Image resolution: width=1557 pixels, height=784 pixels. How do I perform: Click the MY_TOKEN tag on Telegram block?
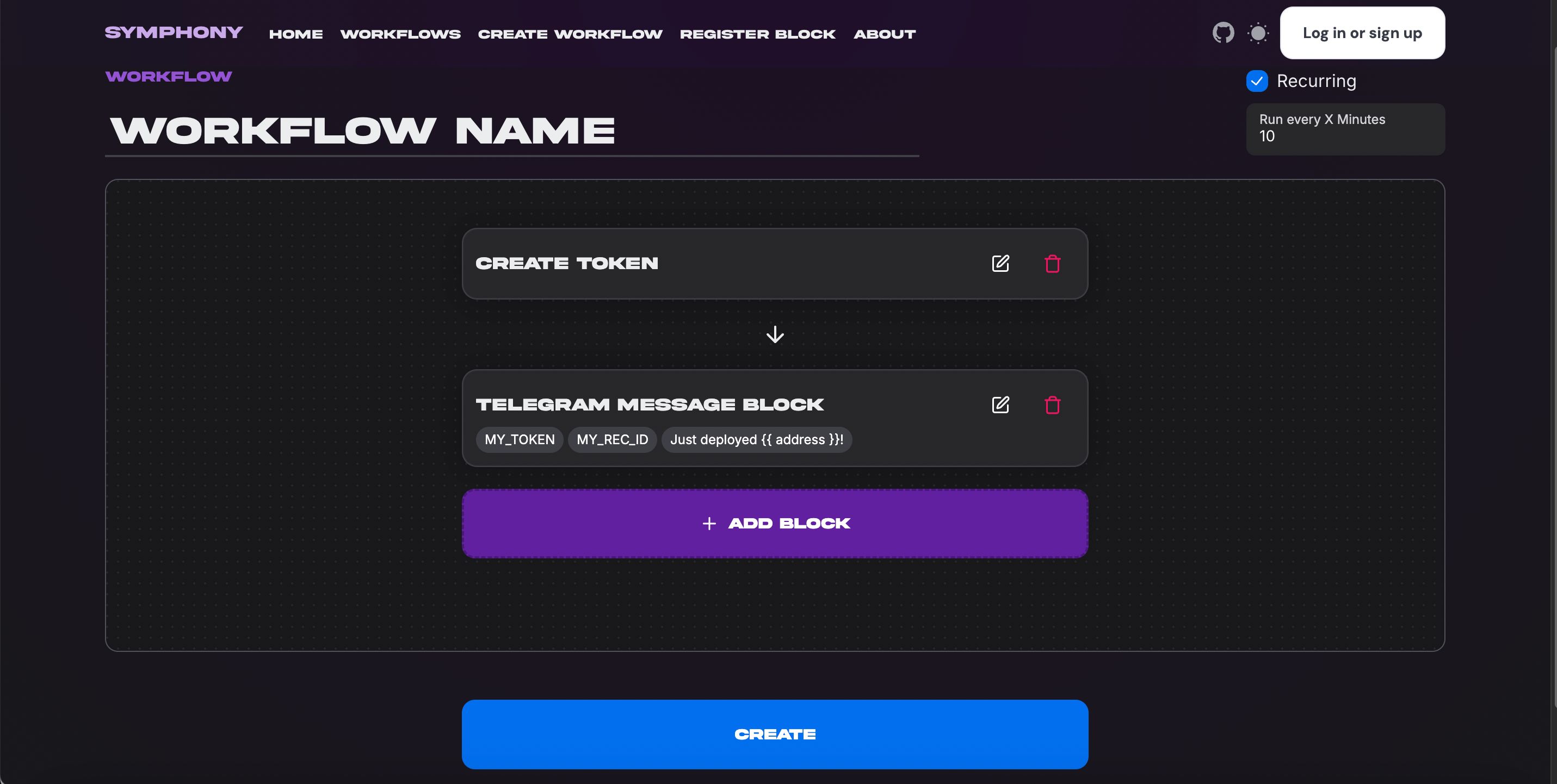coord(519,439)
